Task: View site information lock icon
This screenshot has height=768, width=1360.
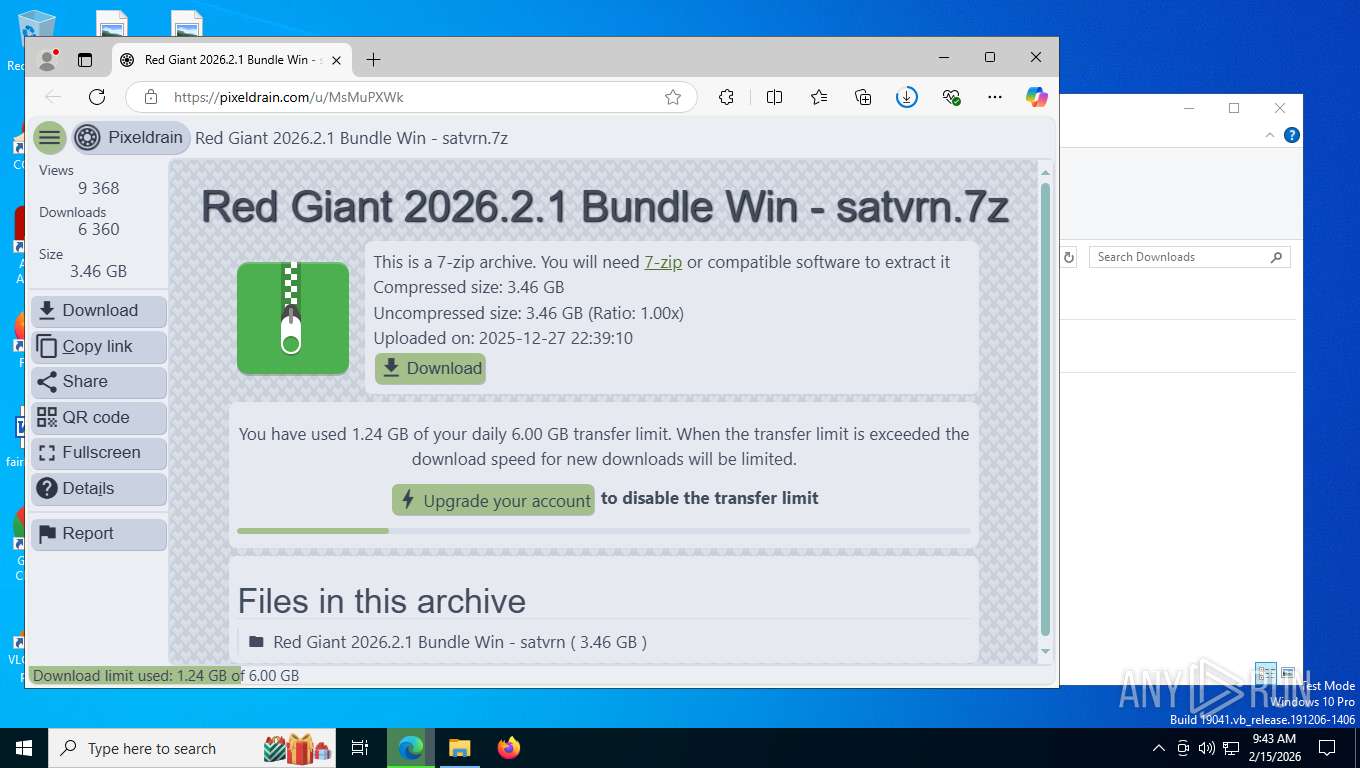Action: coord(151,97)
